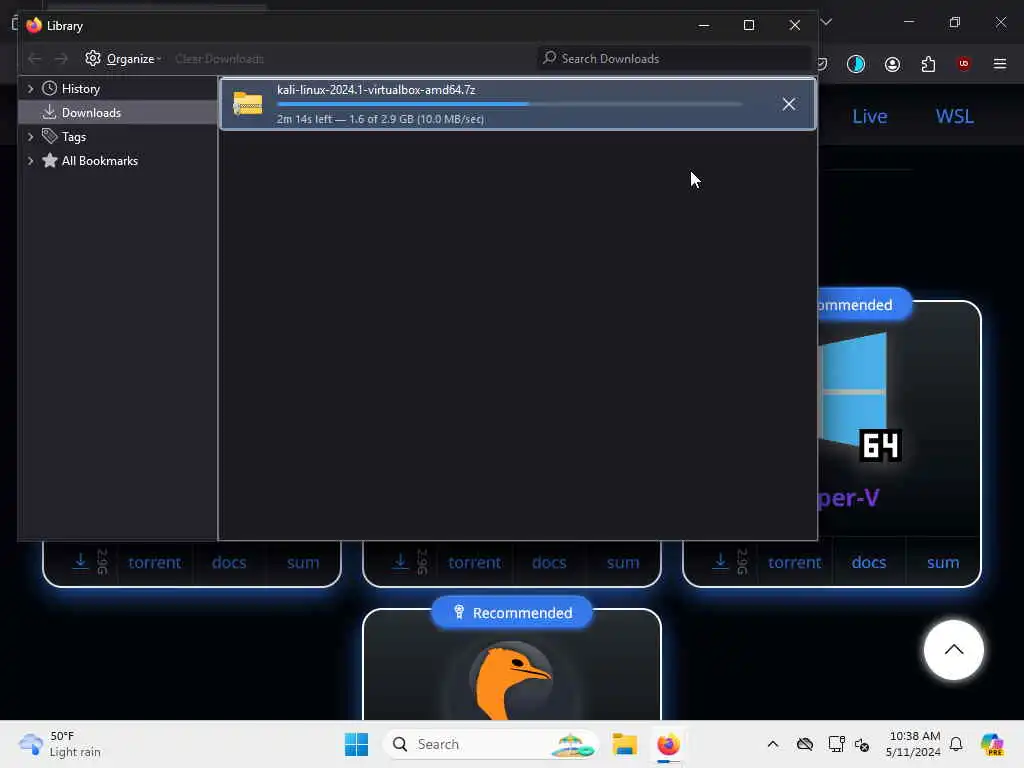Click first card sum link
Screen dimensions: 1024x768
pyautogui.click(x=303, y=562)
